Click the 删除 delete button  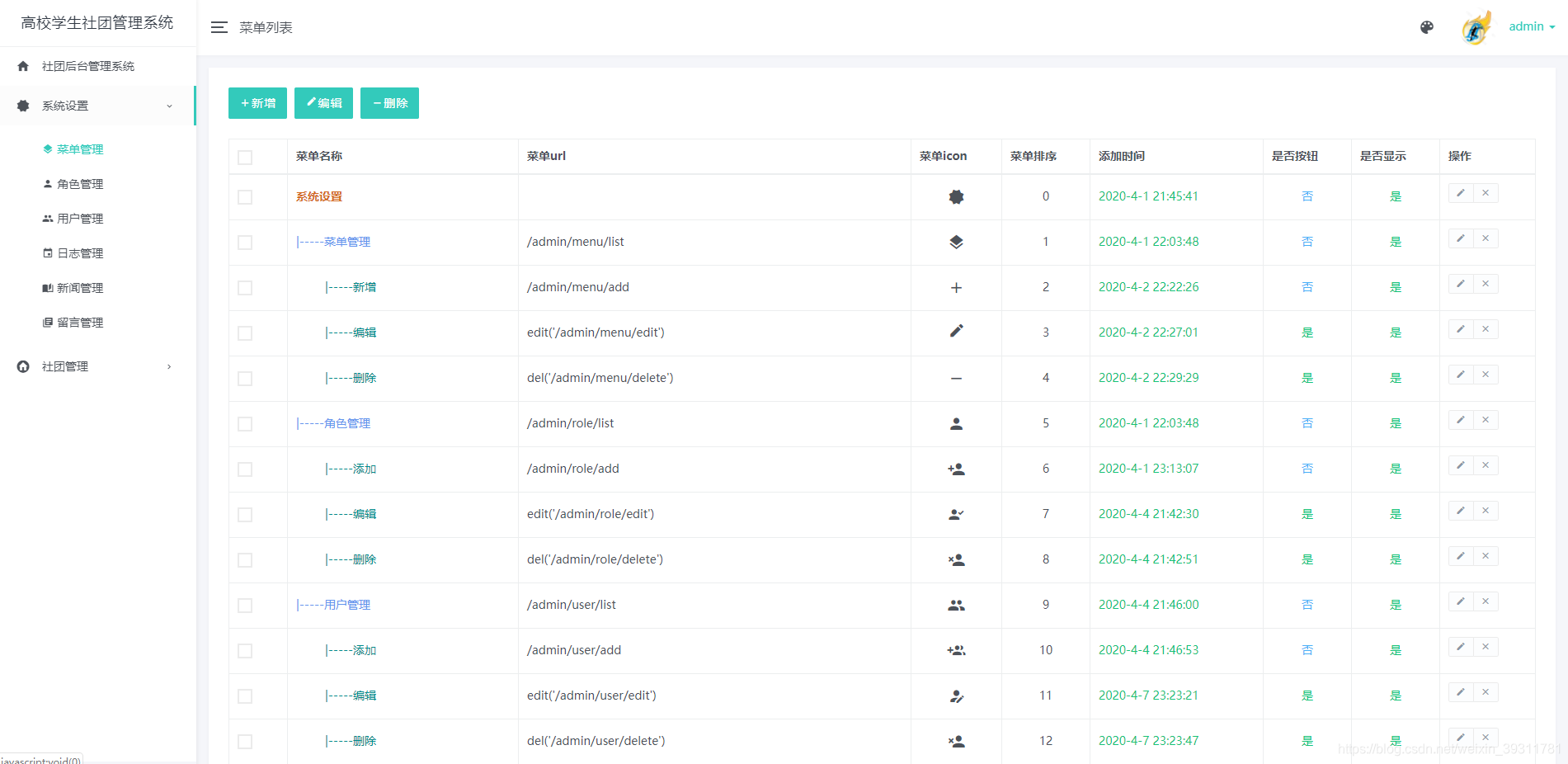[389, 103]
